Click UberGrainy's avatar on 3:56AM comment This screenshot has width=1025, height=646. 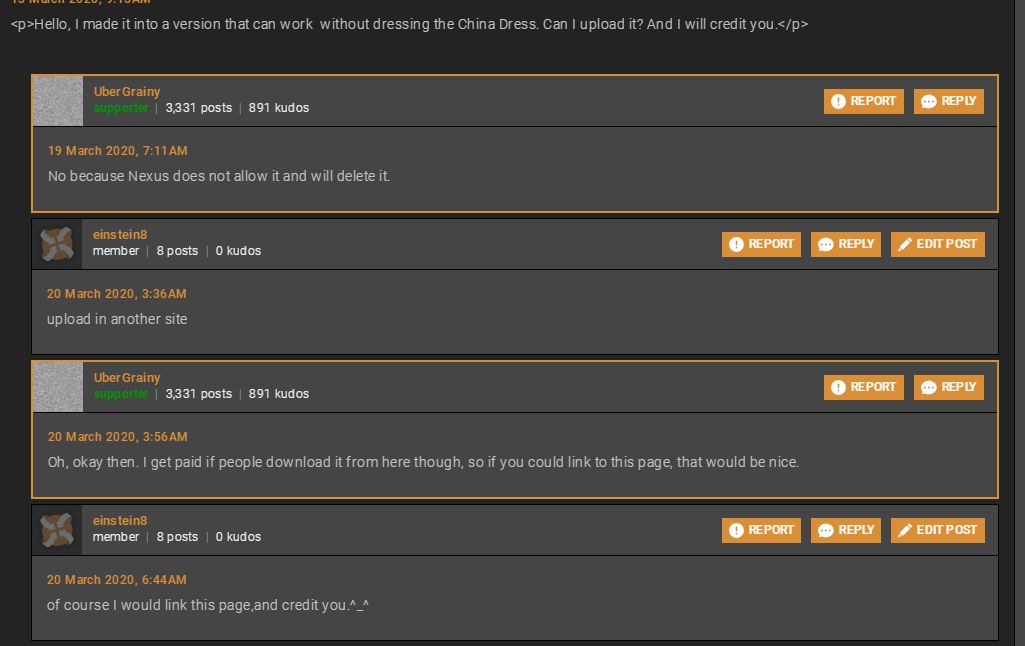click(x=58, y=386)
